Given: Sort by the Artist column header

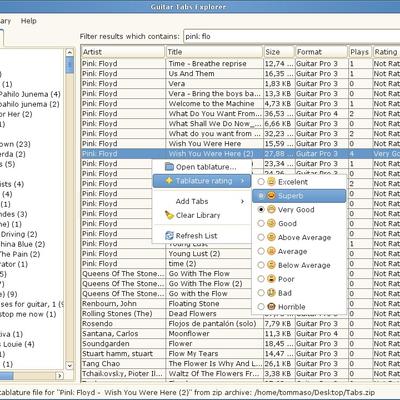Looking at the screenshot, I should point(123,52).
